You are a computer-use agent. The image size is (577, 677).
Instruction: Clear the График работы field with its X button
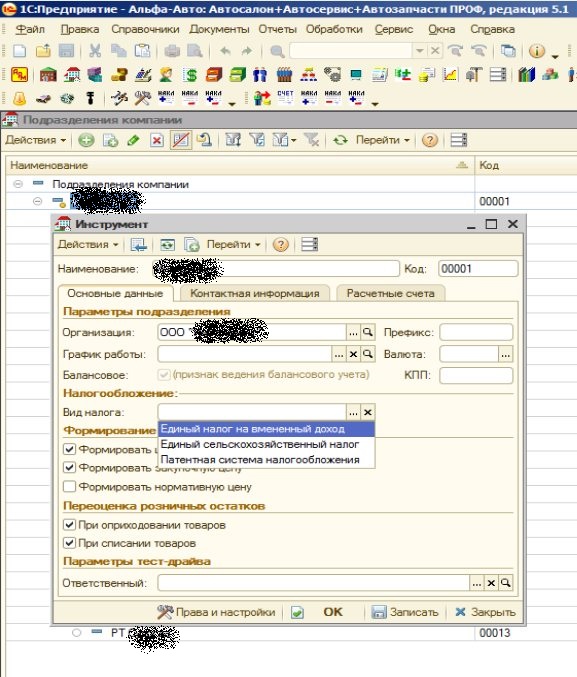[x=353, y=354]
